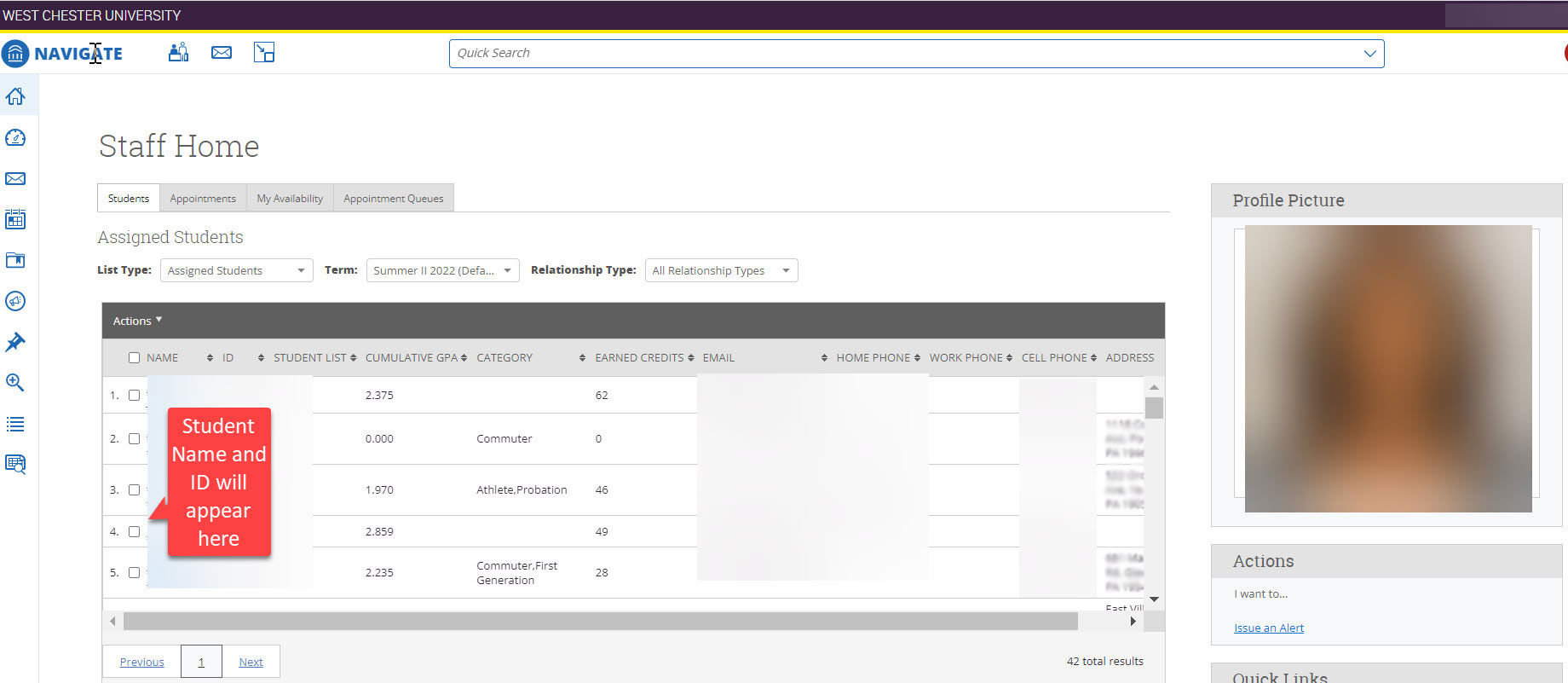Viewport: 1568px width, 683px height.
Task: Check the checkbox for student row 1
Action: click(x=134, y=396)
